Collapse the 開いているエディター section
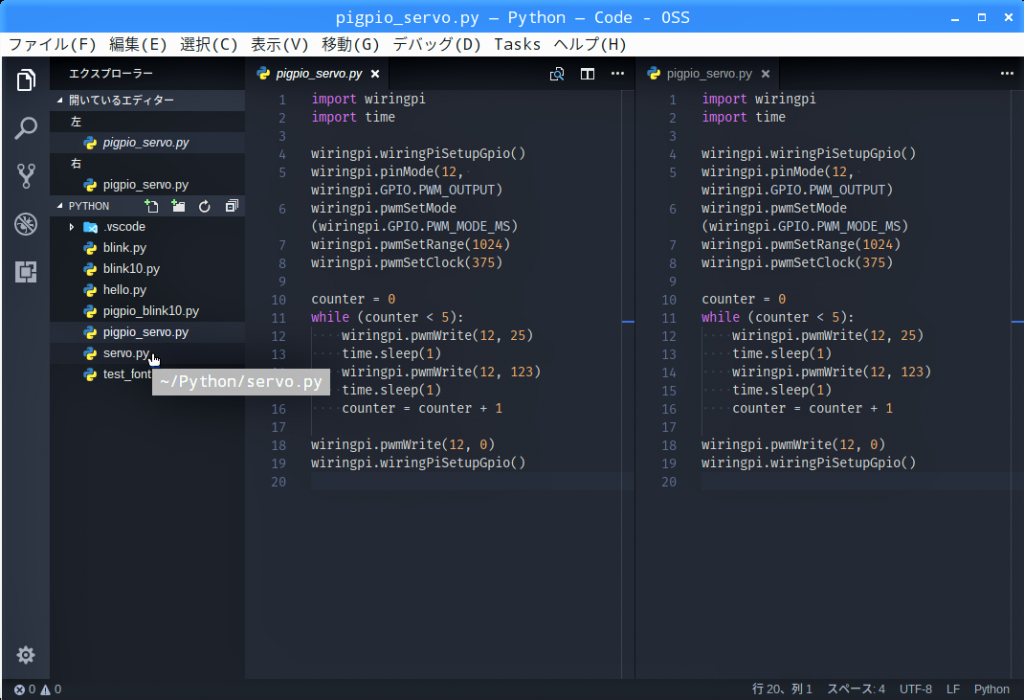Screen dimensions: 1024x700 [x=60, y=100]
